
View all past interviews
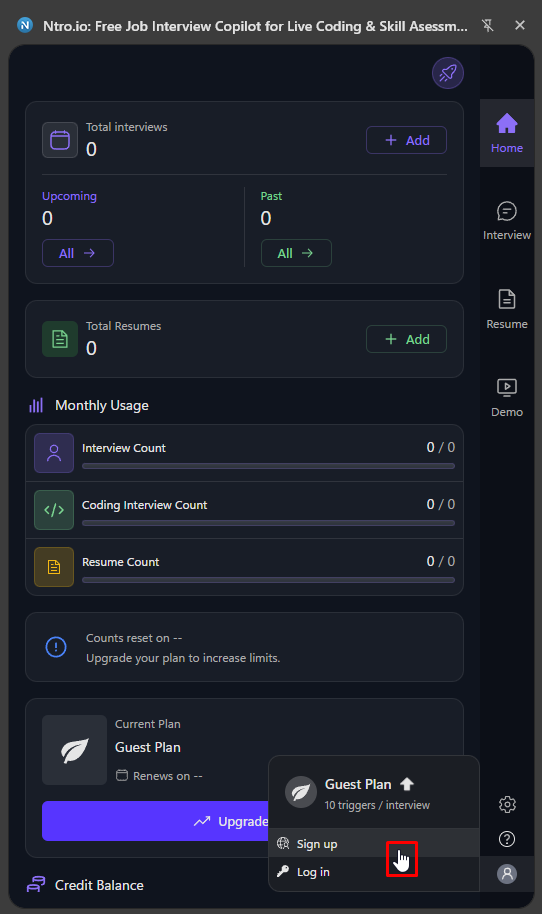click(296, 253)
